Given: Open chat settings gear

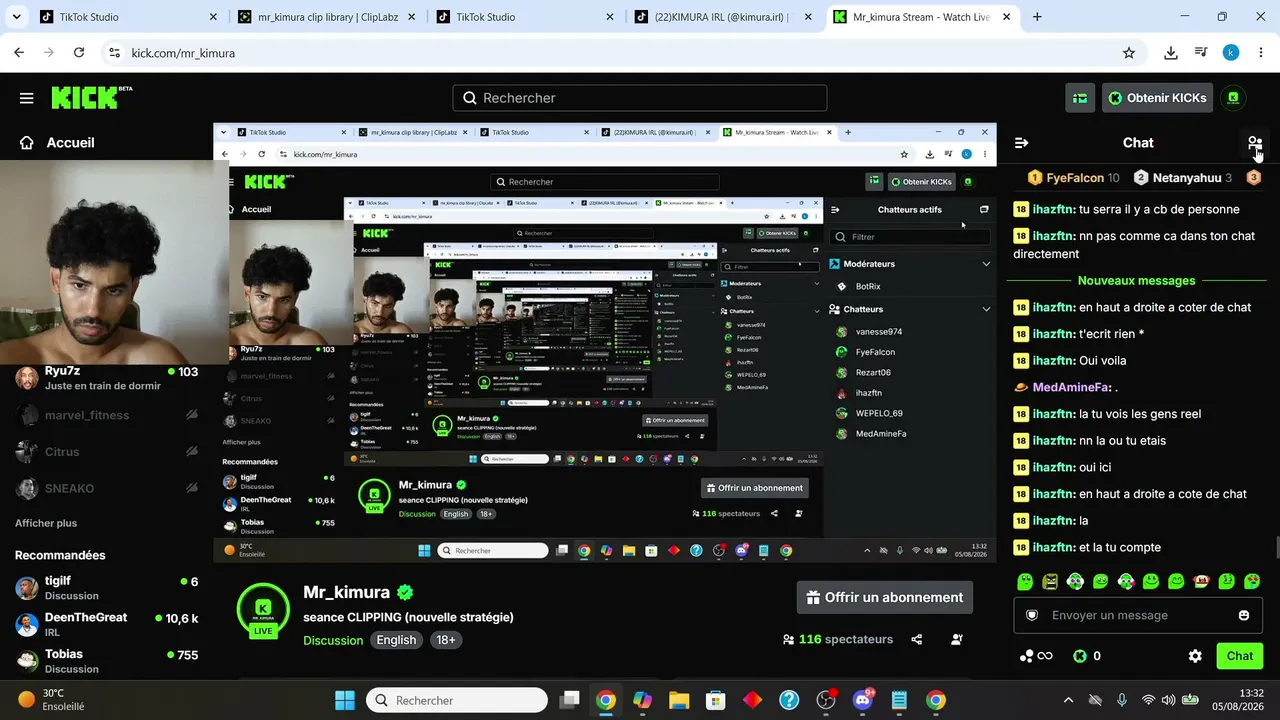Looking at the screenshot, I should point(1195,656).
